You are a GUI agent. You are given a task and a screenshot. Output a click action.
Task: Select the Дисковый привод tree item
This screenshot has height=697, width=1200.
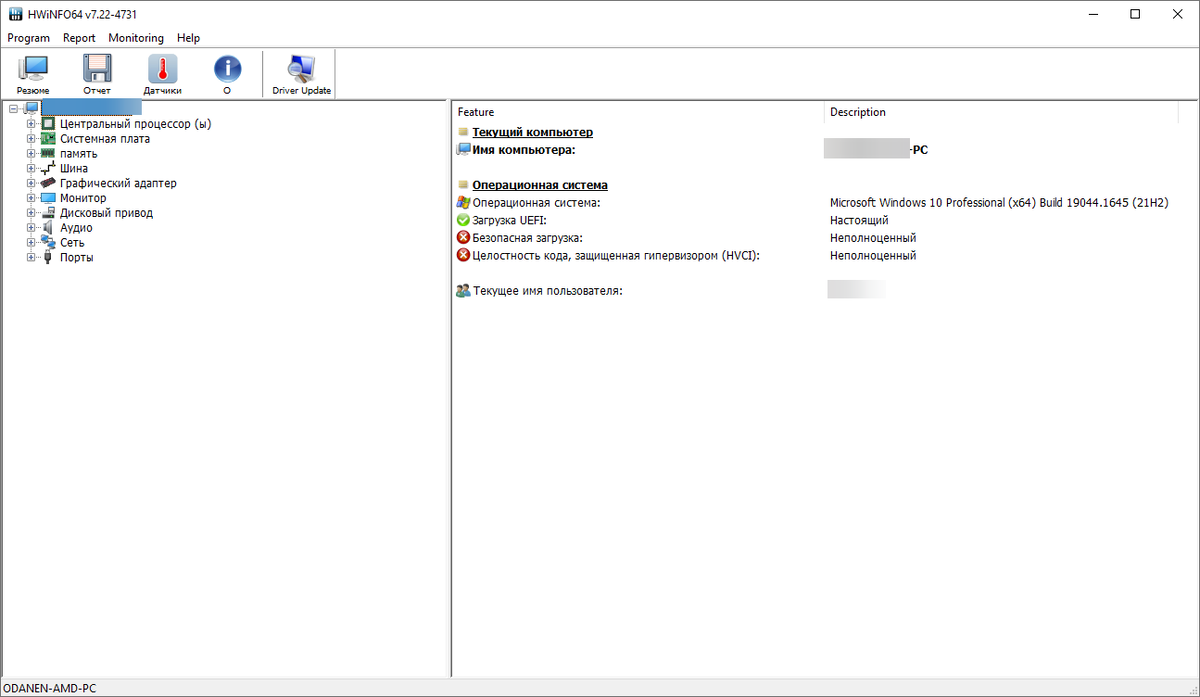106,213
